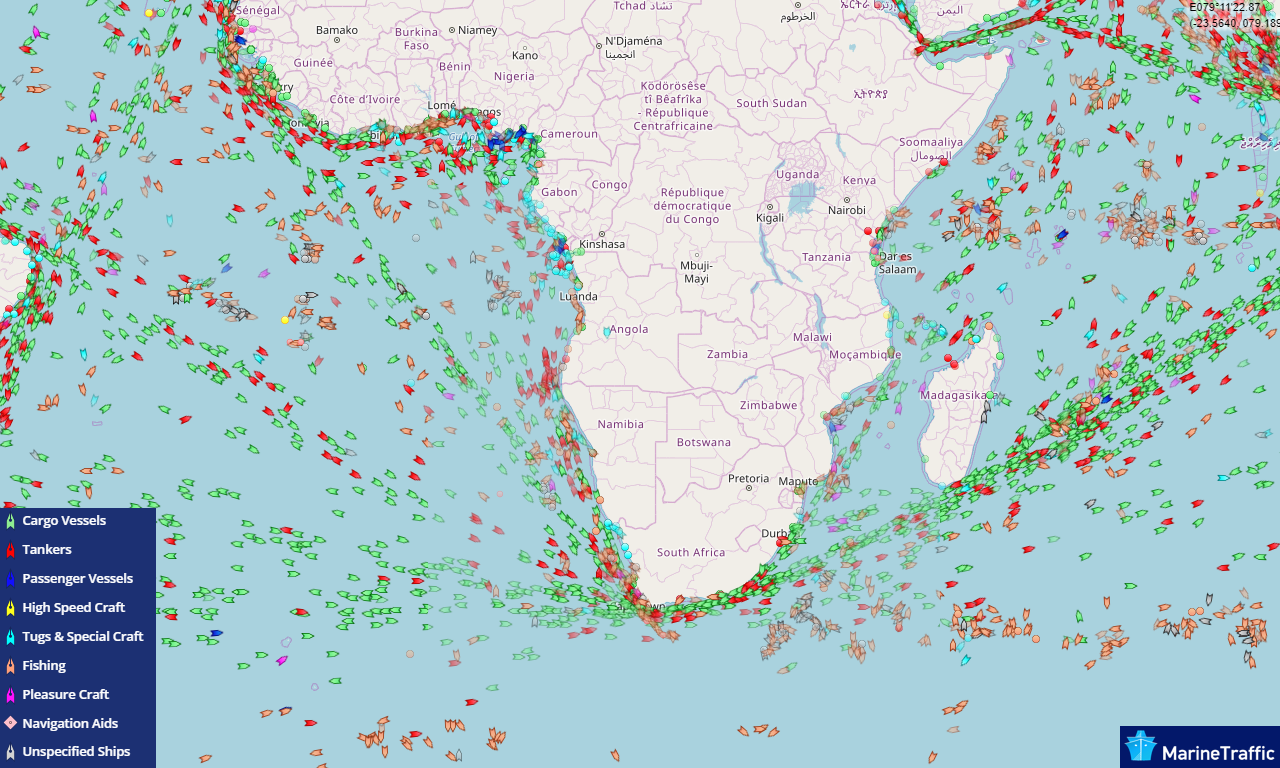Open the MarineTraffic ship logo
The image size is (1280, 768).
1140,747
